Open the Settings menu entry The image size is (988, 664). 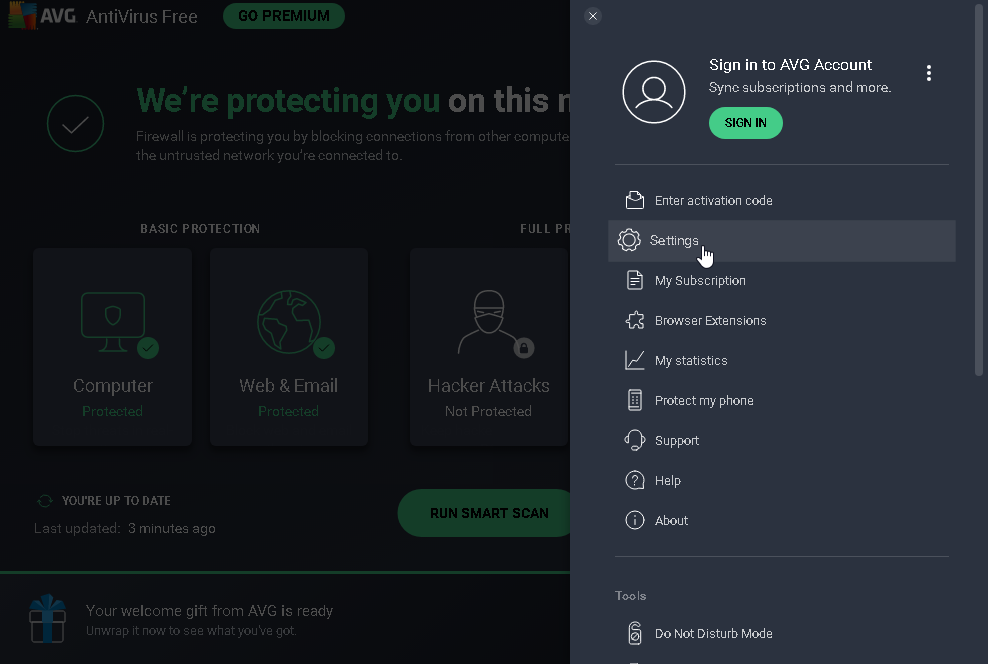[674, 241]
